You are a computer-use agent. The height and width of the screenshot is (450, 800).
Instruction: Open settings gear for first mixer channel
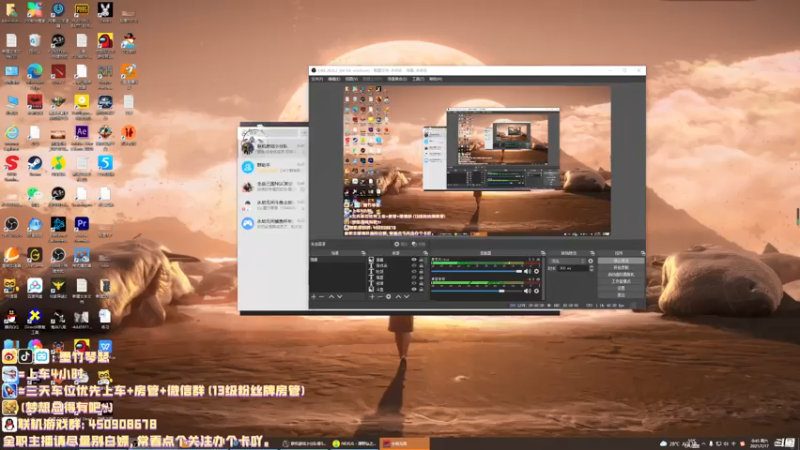[x=536, y=271]
